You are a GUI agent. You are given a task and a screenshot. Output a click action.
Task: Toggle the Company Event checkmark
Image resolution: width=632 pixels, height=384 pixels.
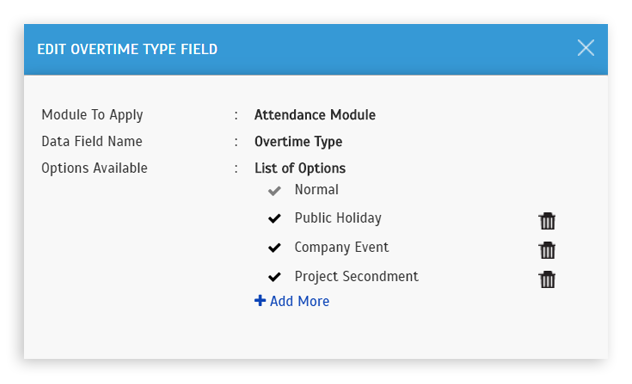(x=274, y=247)
